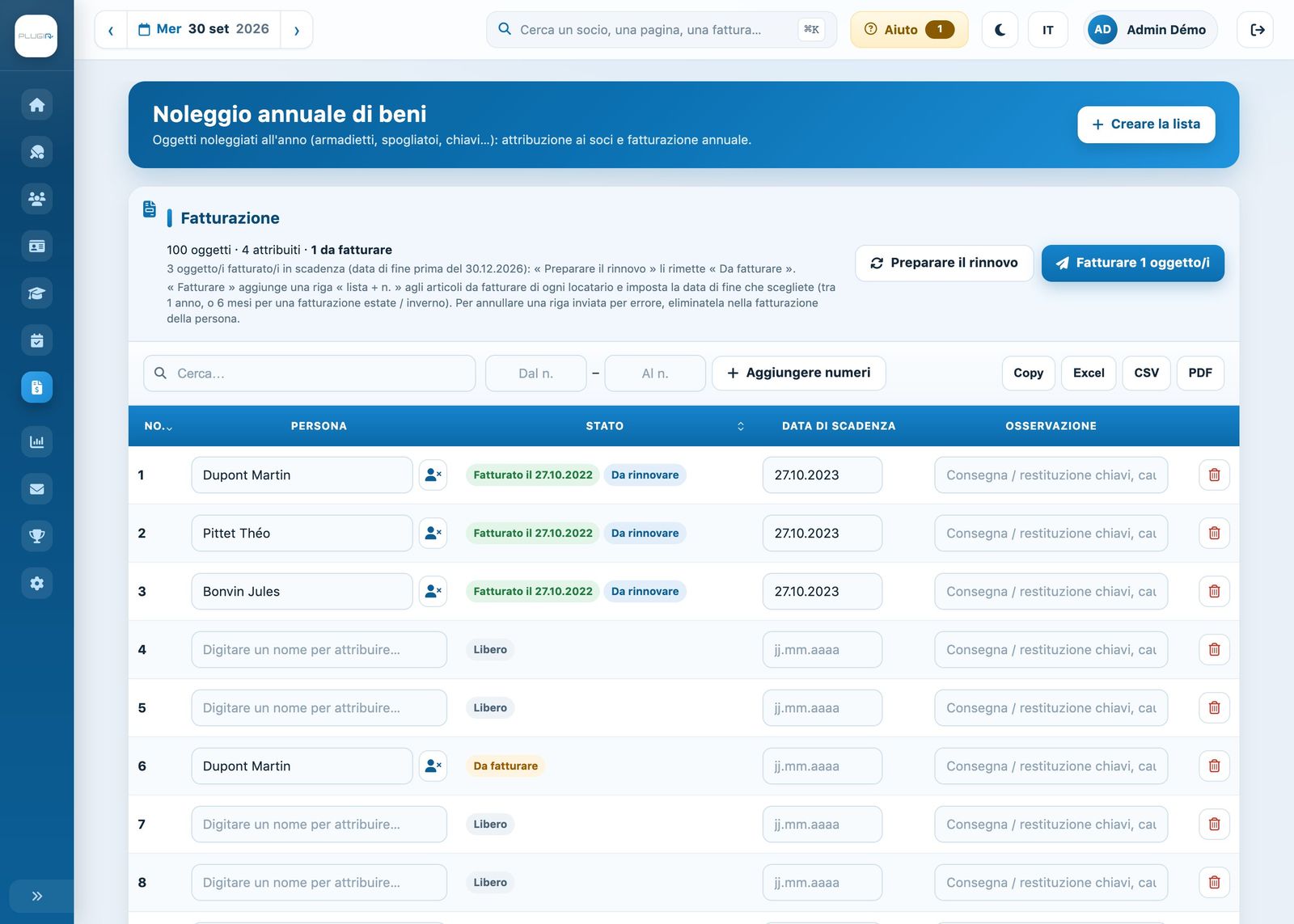Open the trophy icon in sidebar
Image resolution: width=1294 pixels, height=924 pixels.
point(36,535)
